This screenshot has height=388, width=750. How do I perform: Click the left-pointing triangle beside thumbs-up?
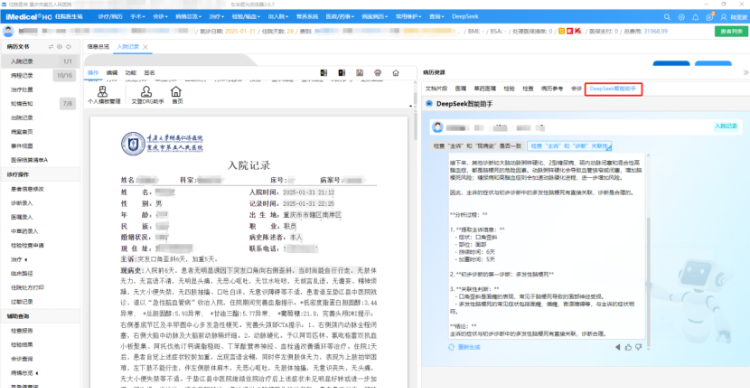tap(618, 347)
